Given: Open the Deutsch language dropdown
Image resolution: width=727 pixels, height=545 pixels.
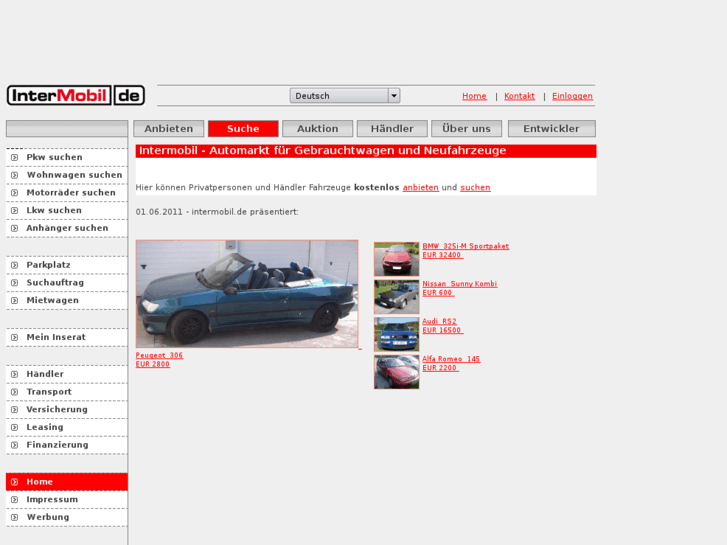Looking at the screenshot, I should 345,96.
